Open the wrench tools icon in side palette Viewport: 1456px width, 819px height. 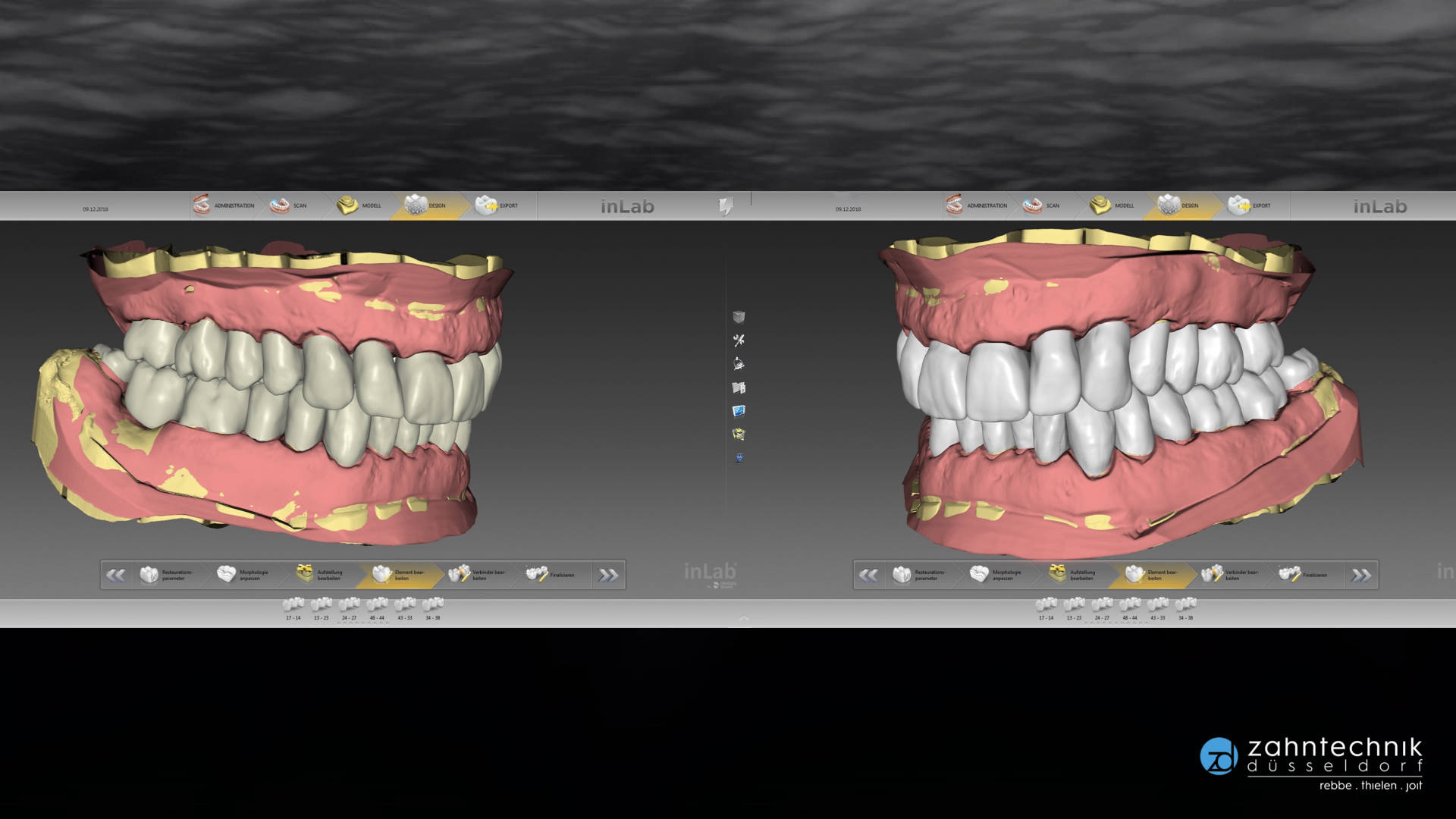coord(739,340)
